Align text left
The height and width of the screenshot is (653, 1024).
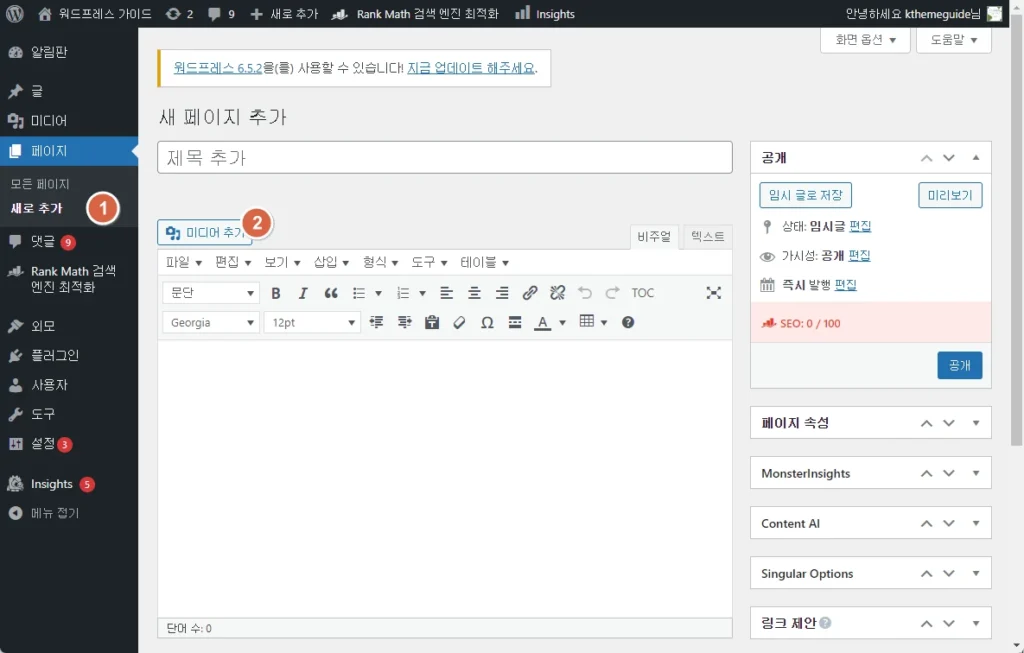[447, 293]
